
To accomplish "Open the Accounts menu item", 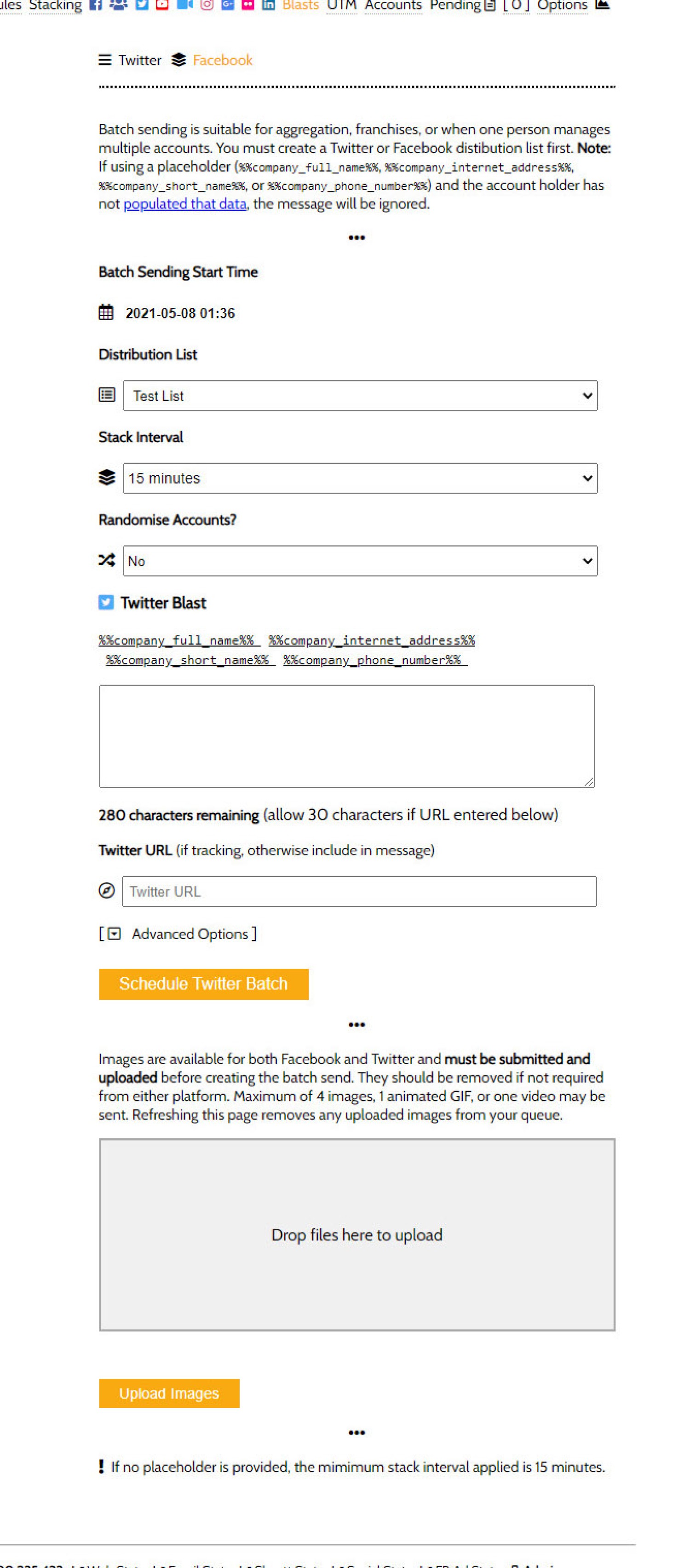I will coord(392,6).
